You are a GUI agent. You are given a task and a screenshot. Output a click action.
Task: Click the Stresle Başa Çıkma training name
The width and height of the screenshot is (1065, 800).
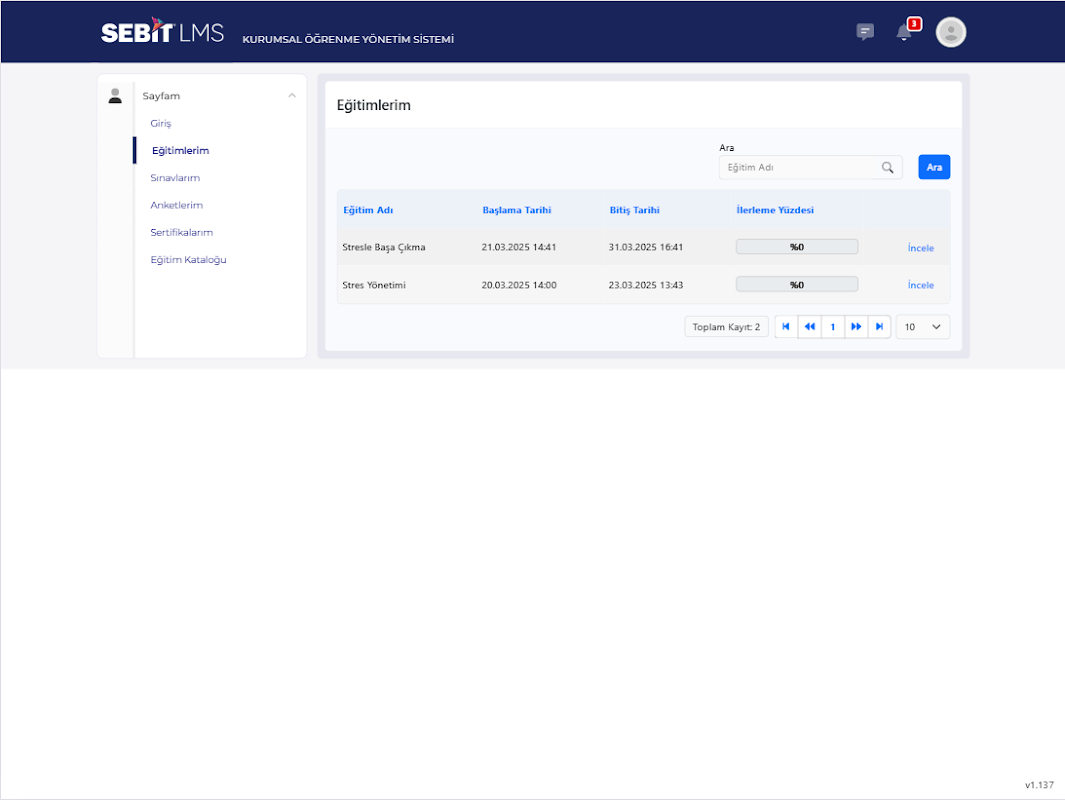coord(384,247)
